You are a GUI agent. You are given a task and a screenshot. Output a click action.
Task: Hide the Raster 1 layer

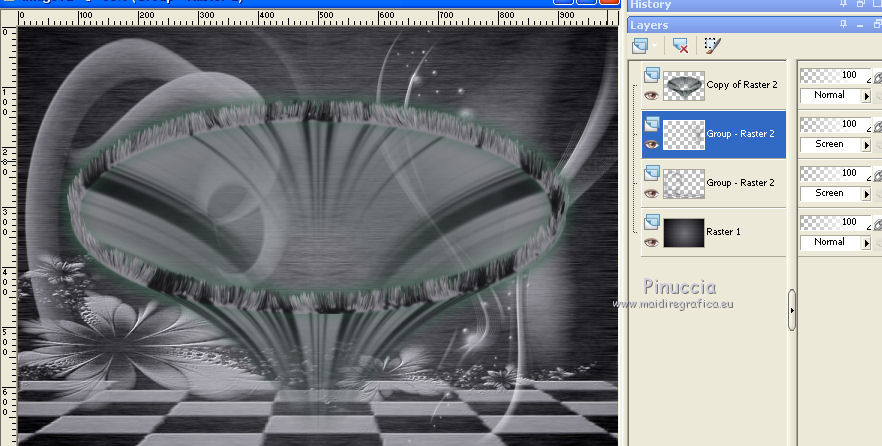pos(651,242)
